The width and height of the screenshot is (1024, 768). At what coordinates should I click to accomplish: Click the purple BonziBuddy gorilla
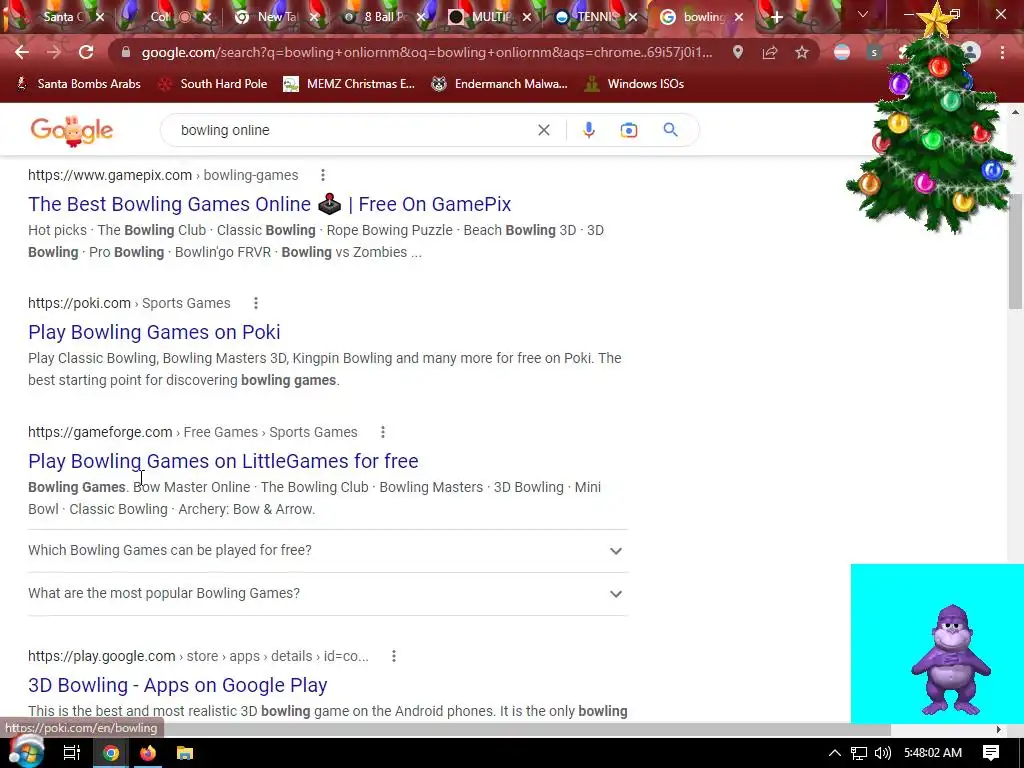click(950, 658)
